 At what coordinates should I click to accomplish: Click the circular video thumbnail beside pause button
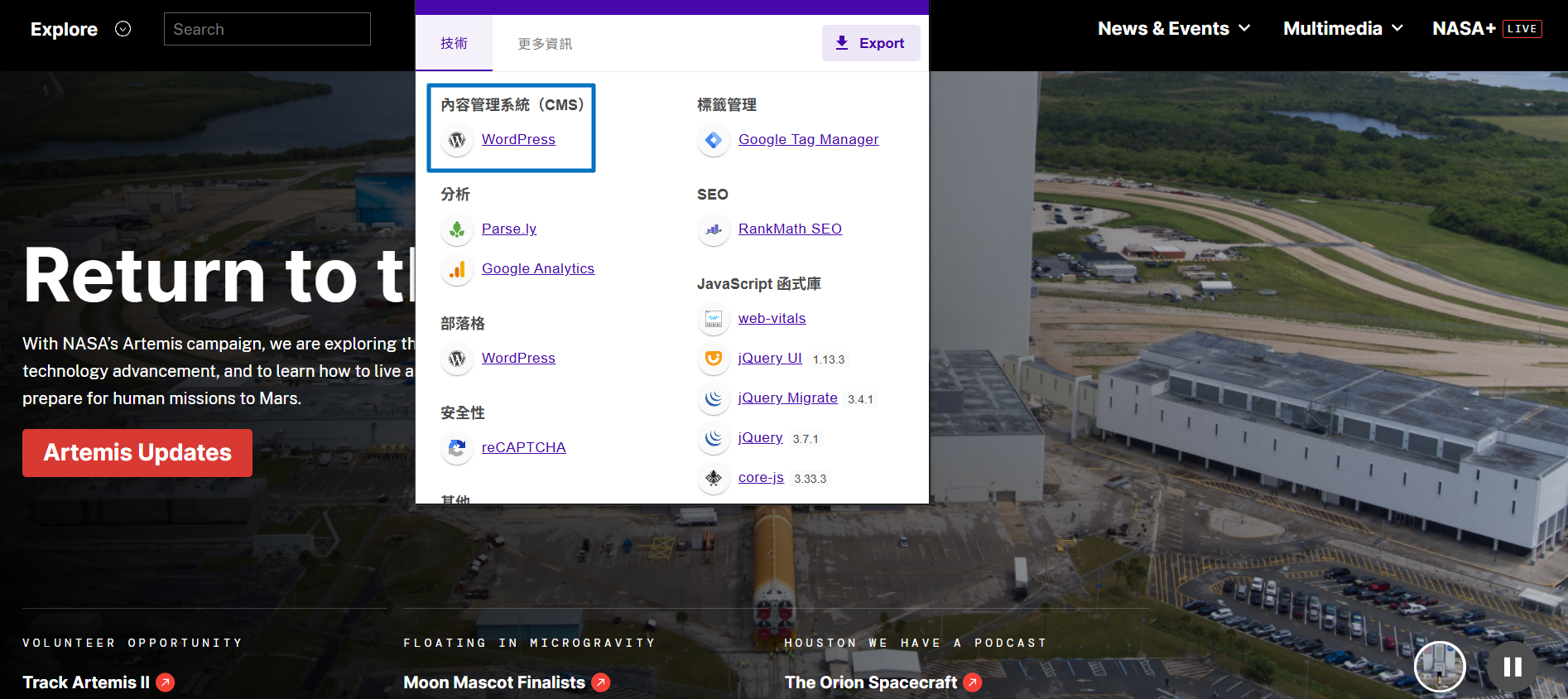[1440, 667]
